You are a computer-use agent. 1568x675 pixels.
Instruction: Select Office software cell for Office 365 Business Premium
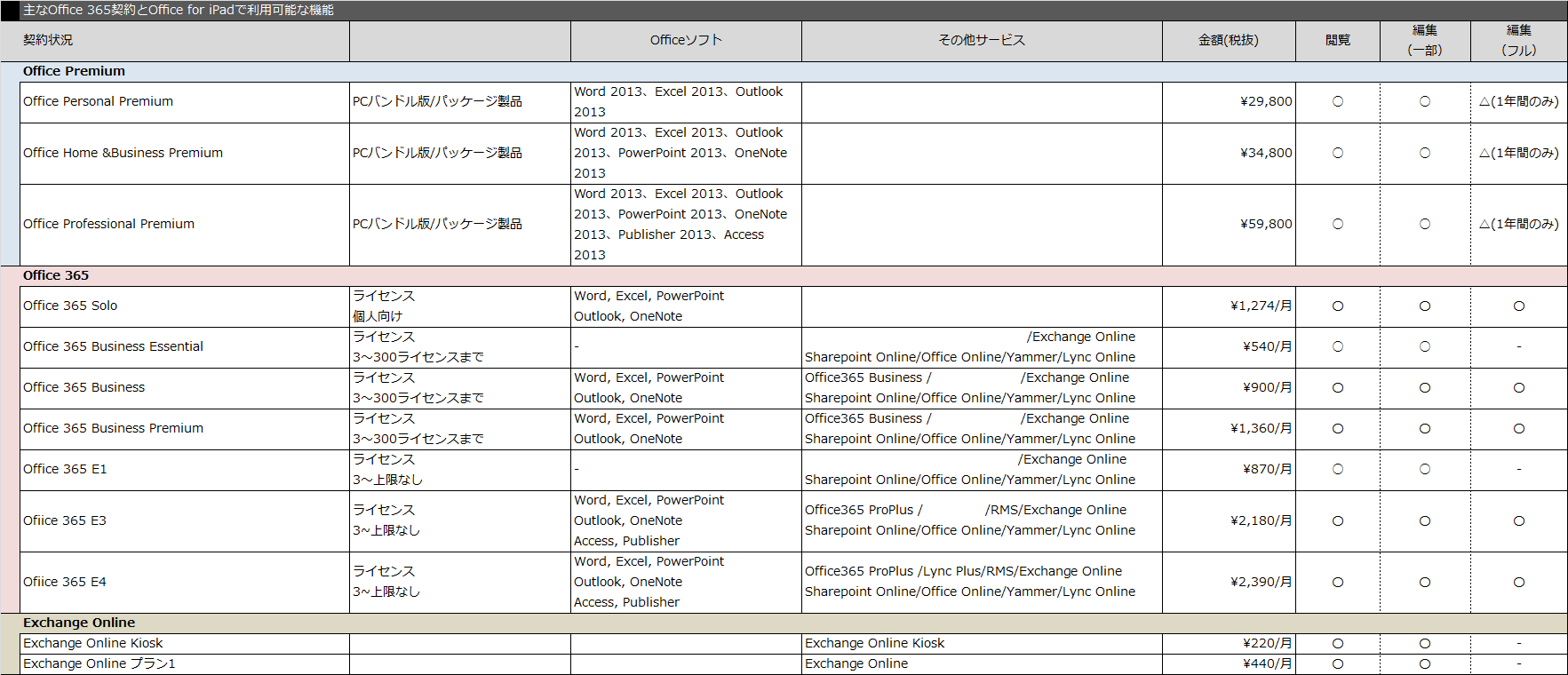(x=686, y=429)
